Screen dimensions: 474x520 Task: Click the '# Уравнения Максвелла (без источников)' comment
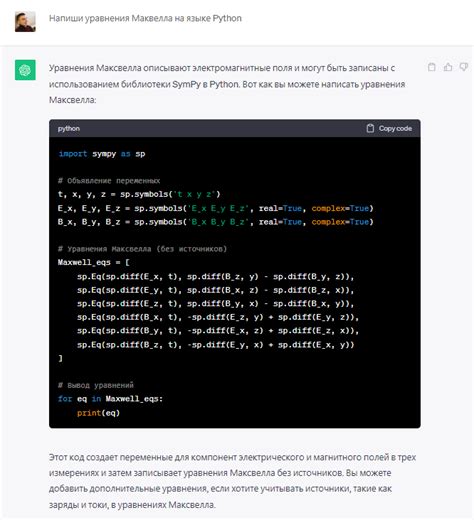pyautogui.click(x=142, y=249)
